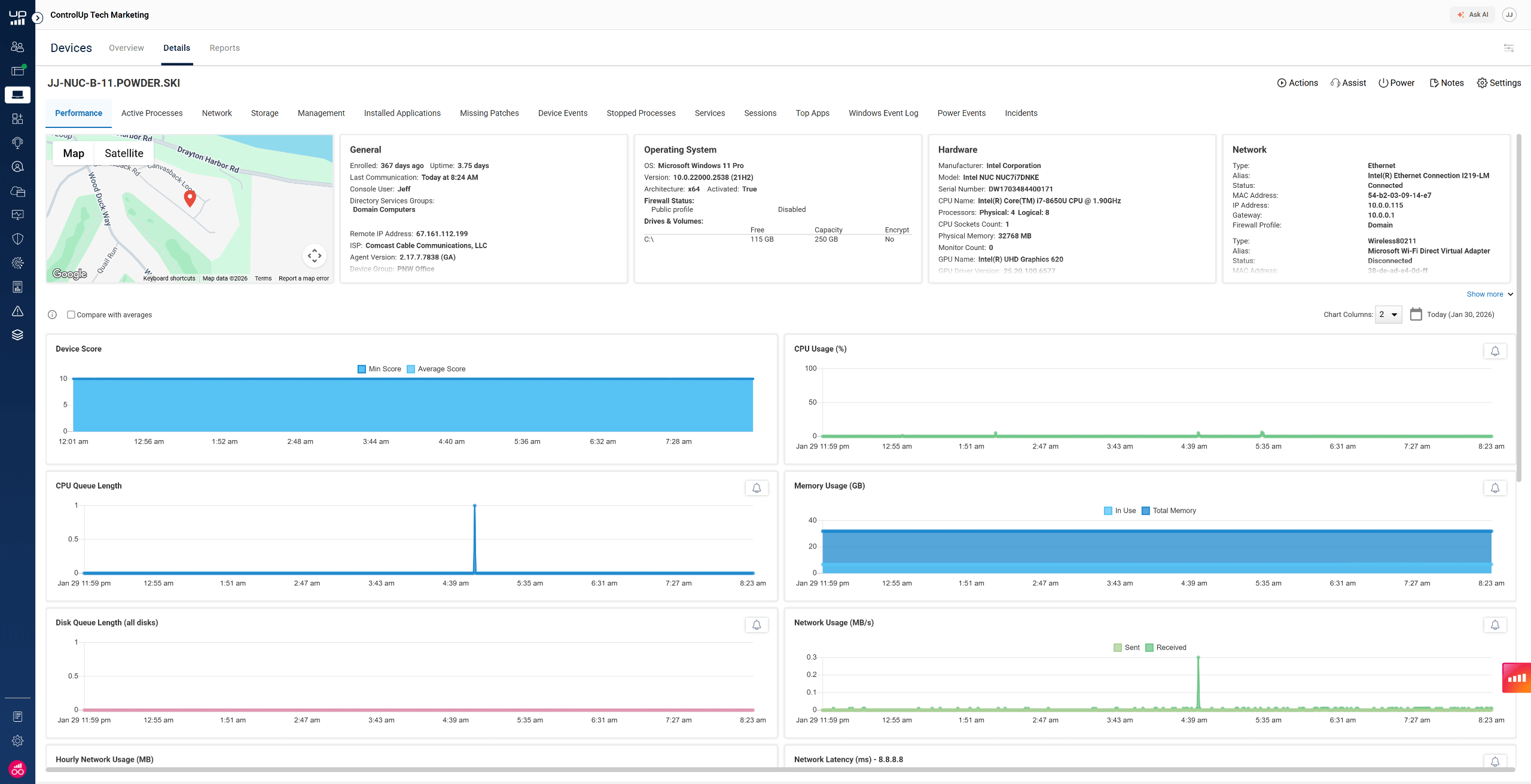Screen dimensions: 1531x784
Task: Toggle Min Score legend series
Action: click(379, 369)
